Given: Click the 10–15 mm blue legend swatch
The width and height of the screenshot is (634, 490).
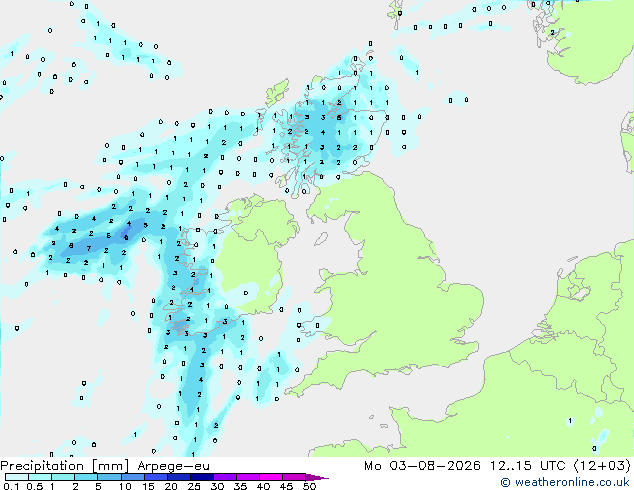Looking at the screenshot, I should coord(132,477).
